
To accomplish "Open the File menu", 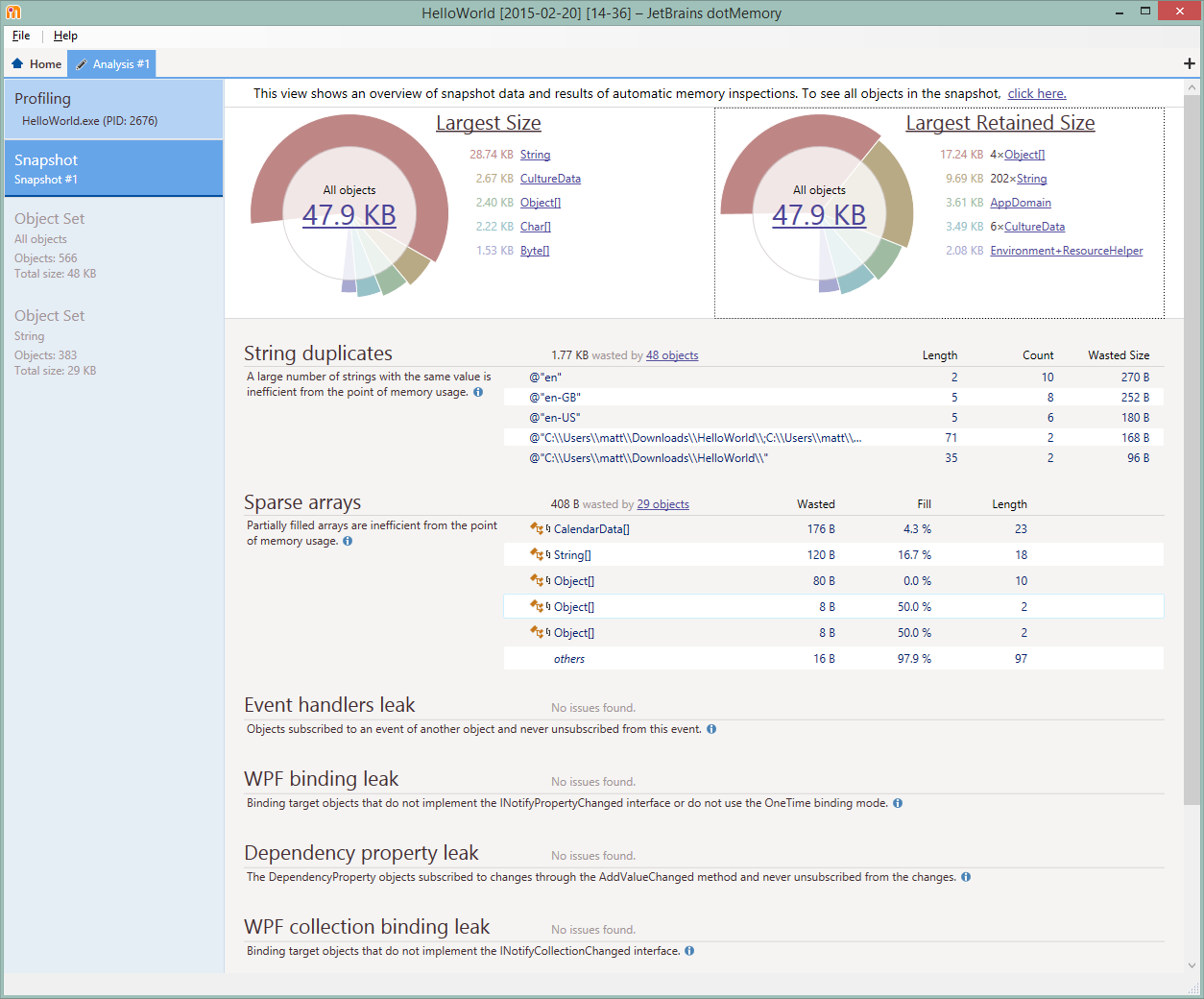I will tap(21, 36).
